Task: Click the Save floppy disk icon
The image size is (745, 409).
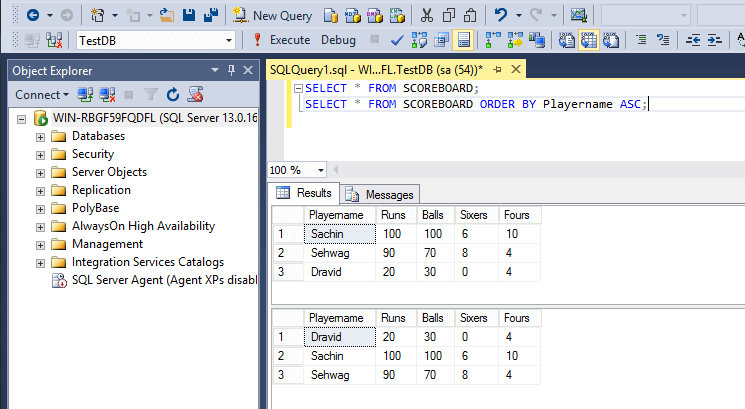Action: pyautogui.click(x=189, y=16)
